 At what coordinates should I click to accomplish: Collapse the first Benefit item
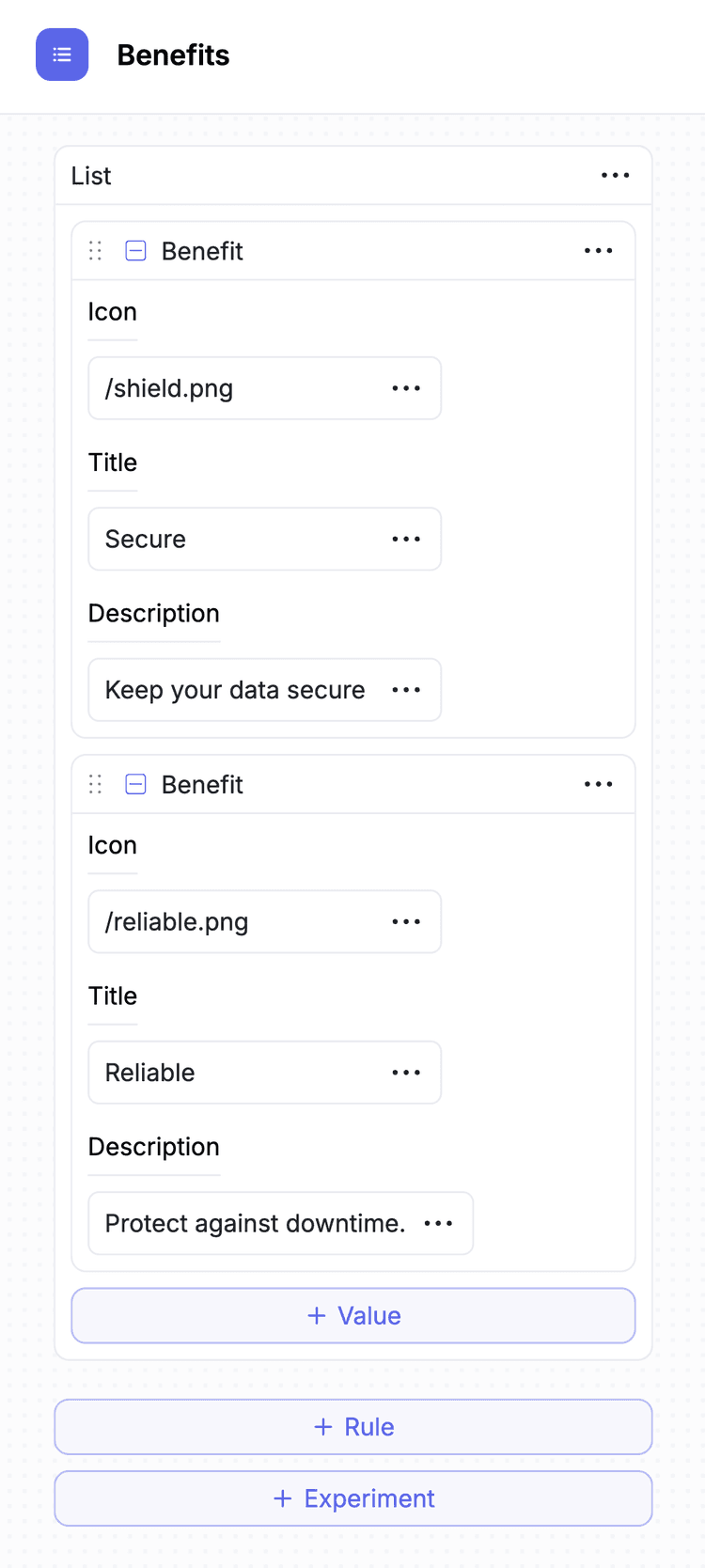[x=135, y=251]
